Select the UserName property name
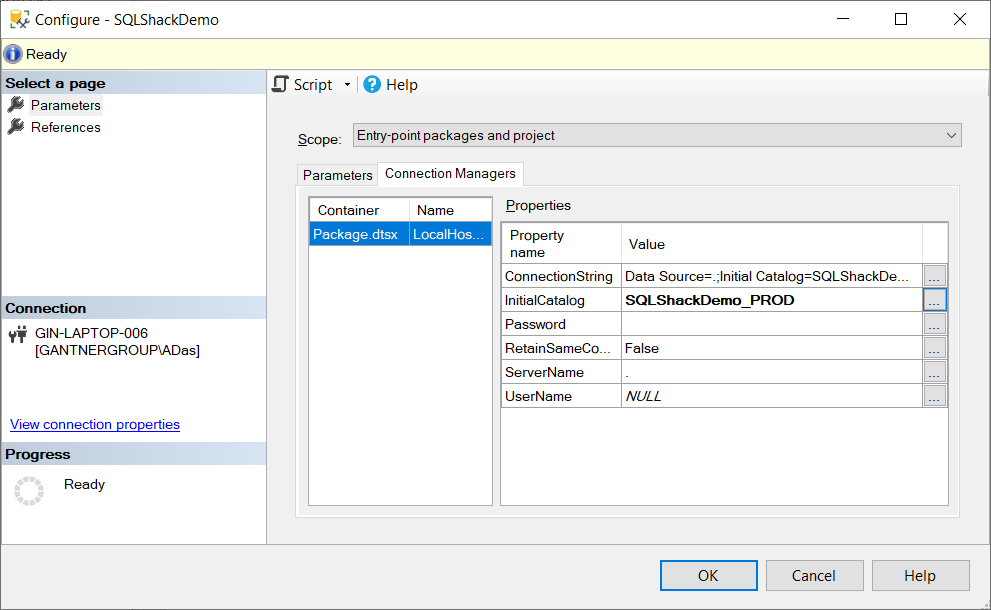Viewport: 991px width, 610px height. (x=561, y=396)
